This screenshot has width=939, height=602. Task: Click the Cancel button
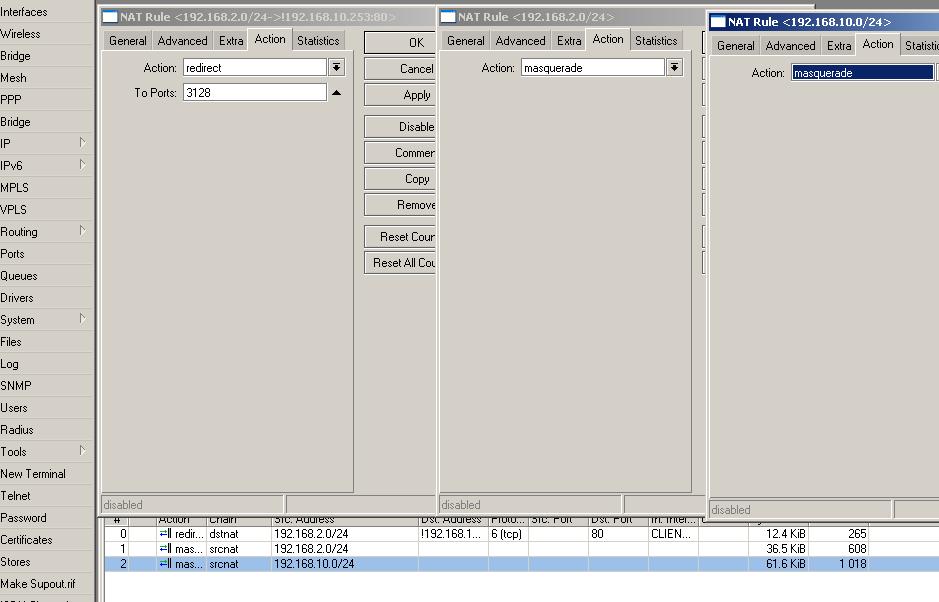coord(400,69)
